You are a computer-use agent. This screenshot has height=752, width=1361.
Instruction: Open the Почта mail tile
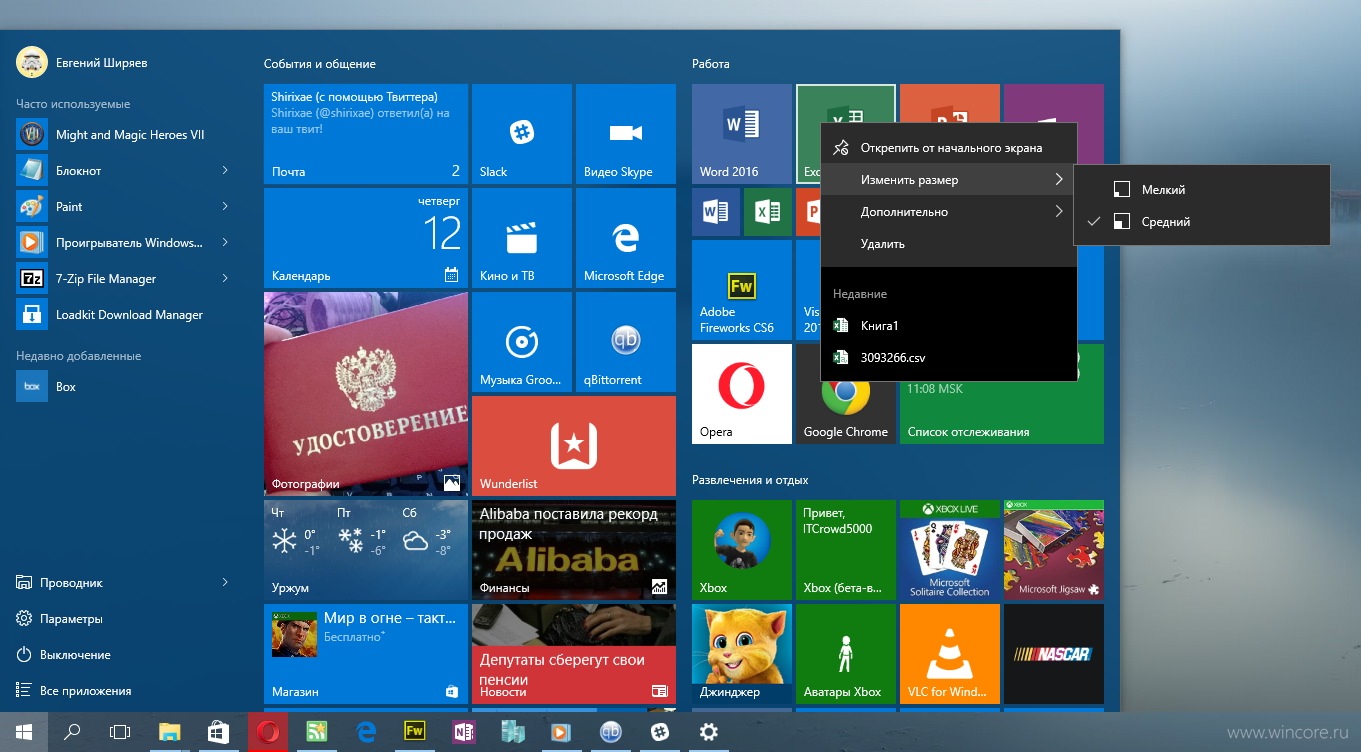(366, 134)
